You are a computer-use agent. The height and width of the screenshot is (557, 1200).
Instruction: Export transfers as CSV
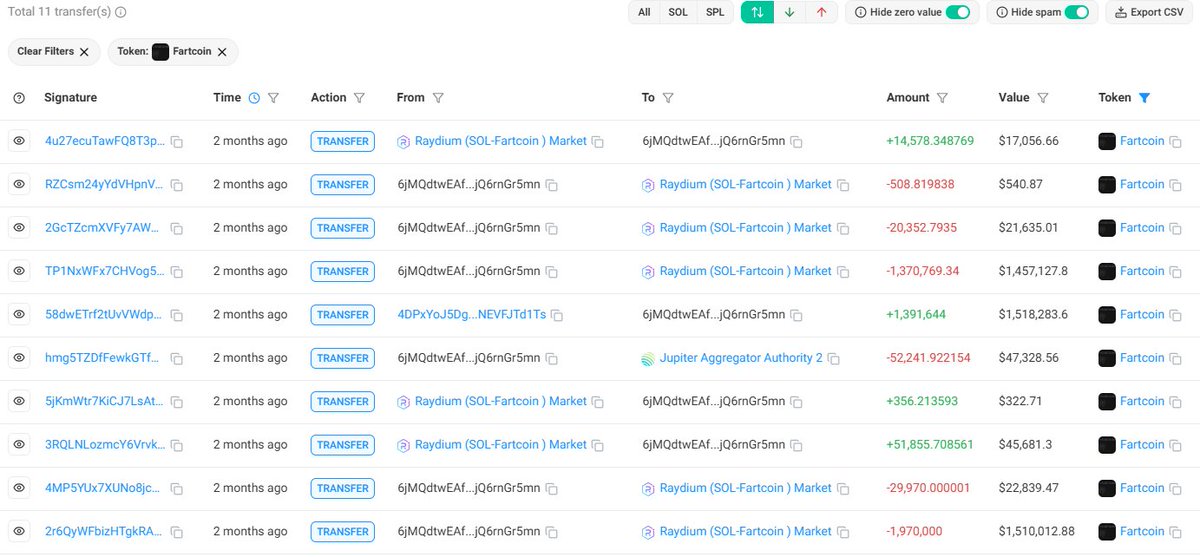[x=1148, y=12]
